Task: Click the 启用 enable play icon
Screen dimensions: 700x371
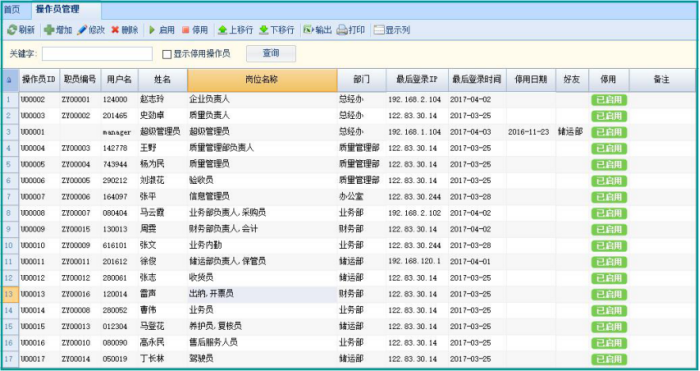Action: 152,30
